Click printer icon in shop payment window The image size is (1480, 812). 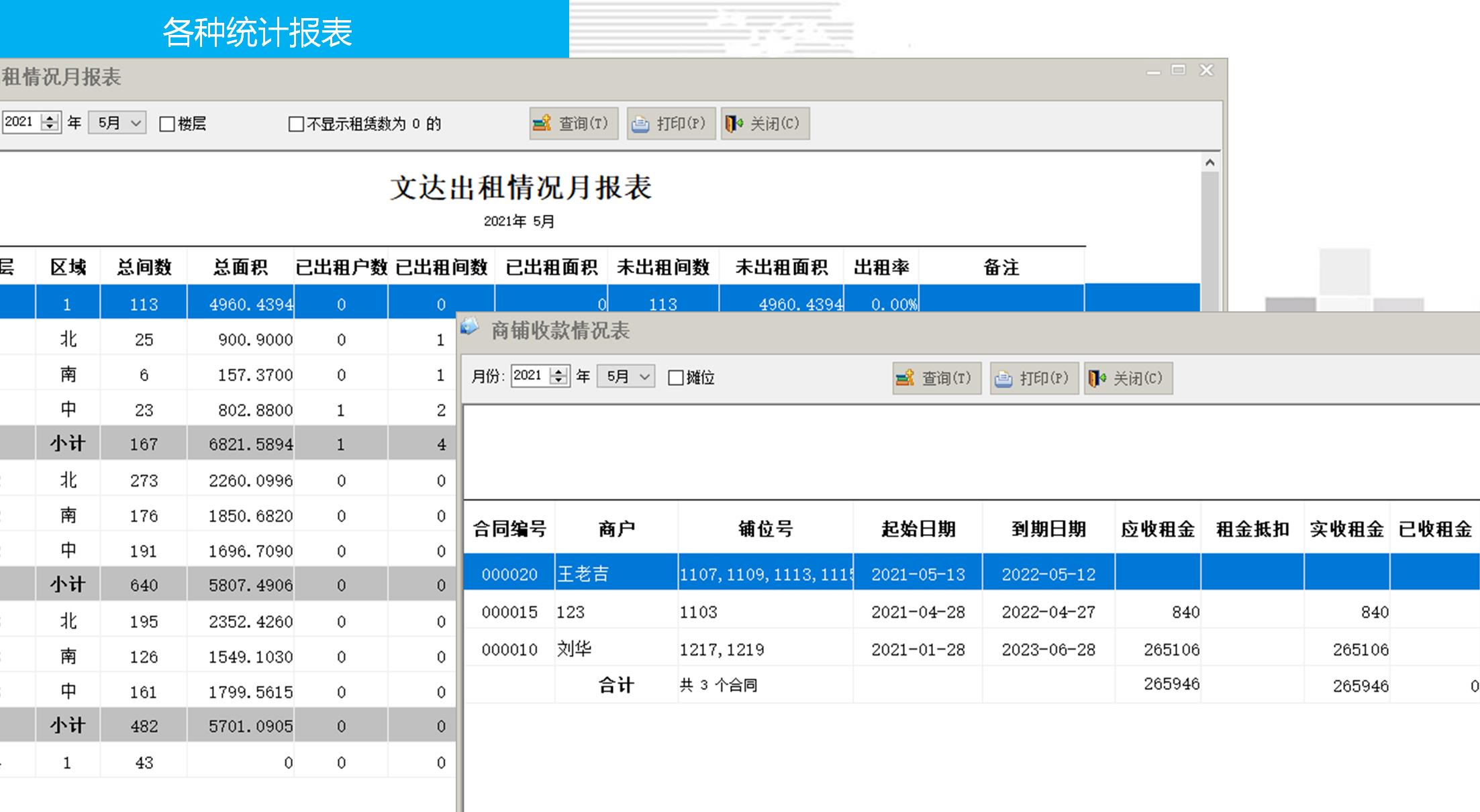pyautogui.click(x=1003, y=378)
